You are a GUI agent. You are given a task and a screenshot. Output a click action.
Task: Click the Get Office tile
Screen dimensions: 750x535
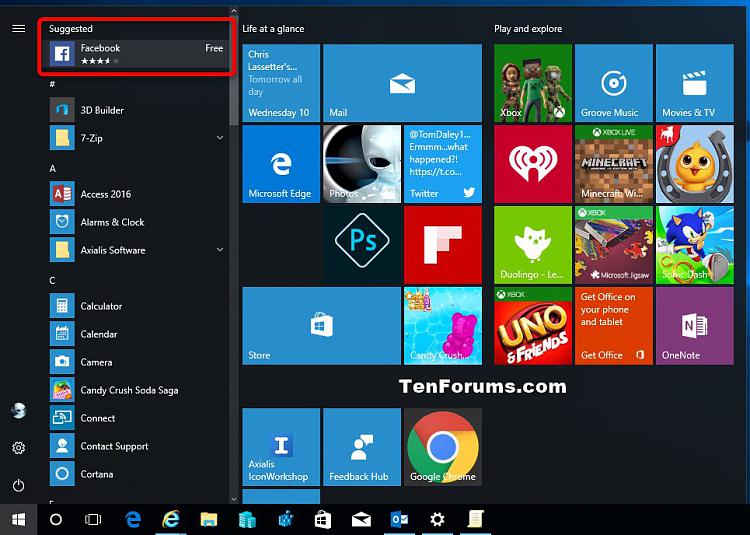(x=613, y=325)
